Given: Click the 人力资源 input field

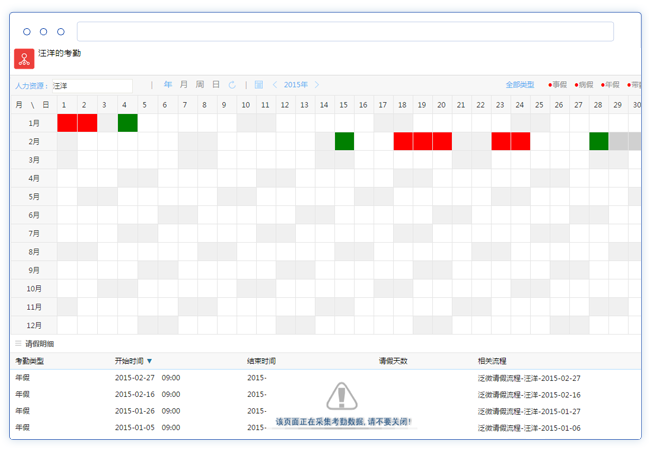Looking at the screenshot, I should click(x=91, y=86).
